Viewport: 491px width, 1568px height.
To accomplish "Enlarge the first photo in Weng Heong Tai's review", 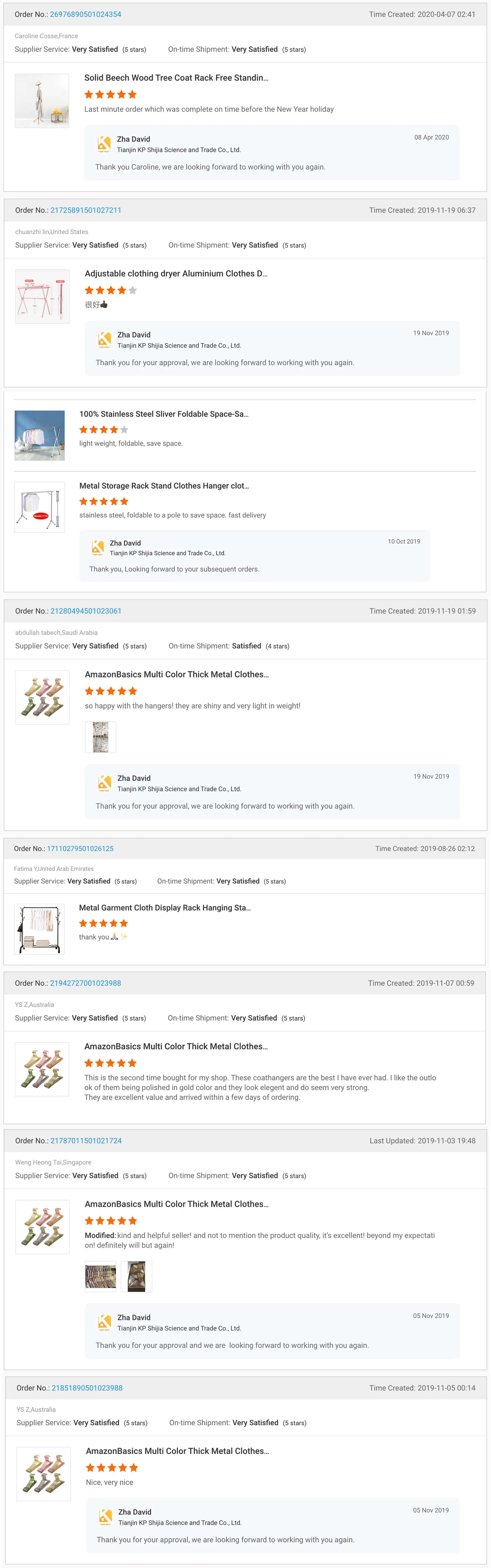I will click(x=100, y=1276).
